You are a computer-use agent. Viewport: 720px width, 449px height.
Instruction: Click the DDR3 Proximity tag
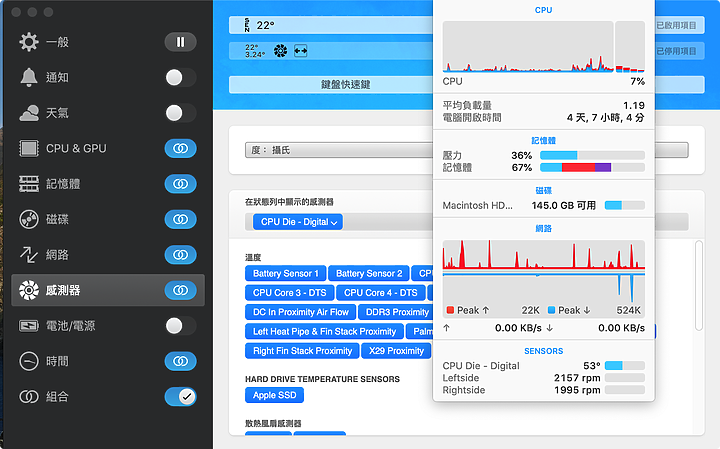[x=396, y=312]
